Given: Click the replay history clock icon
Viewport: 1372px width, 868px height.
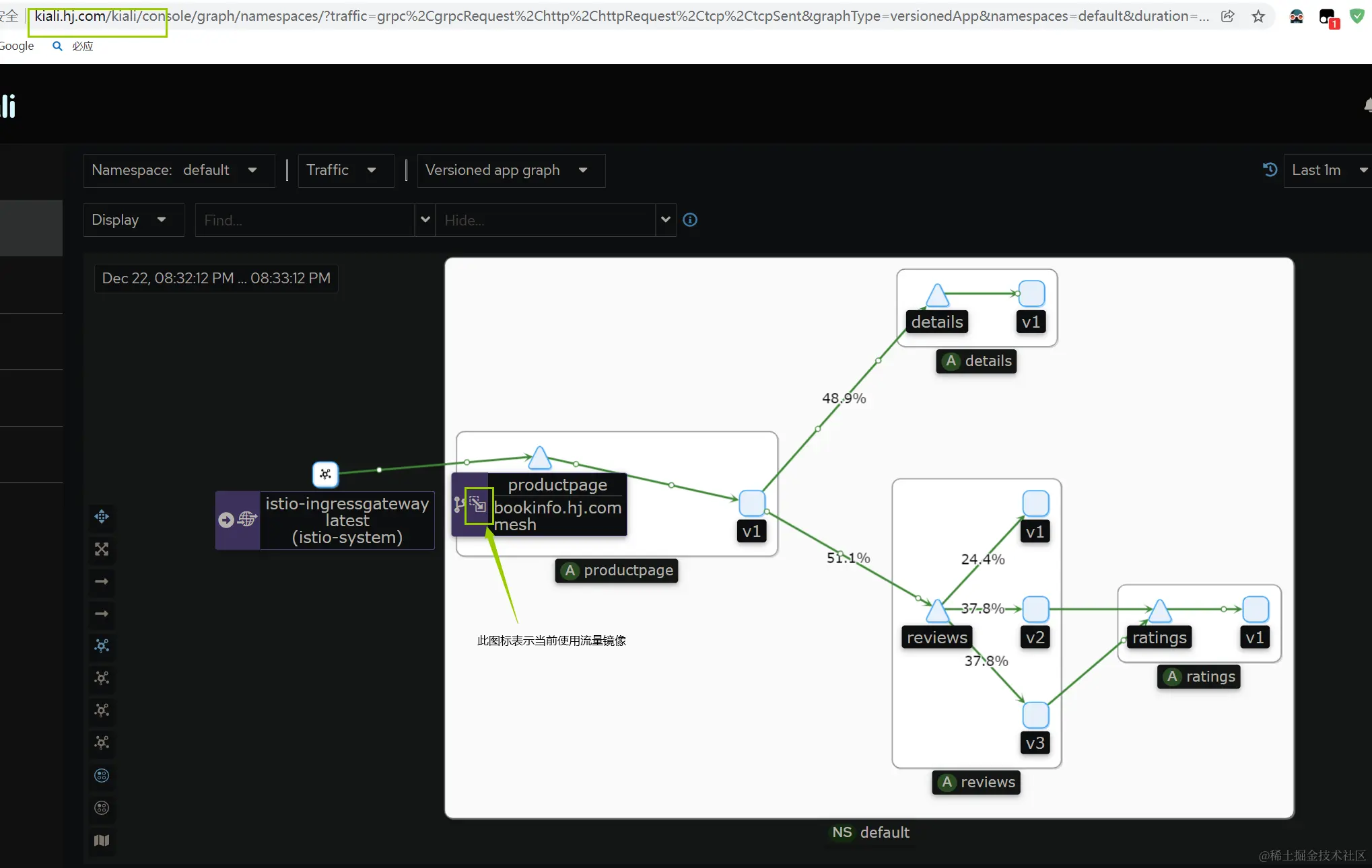Looking at the screenshot, I should pyautogui.click(x=1270, y=170).
